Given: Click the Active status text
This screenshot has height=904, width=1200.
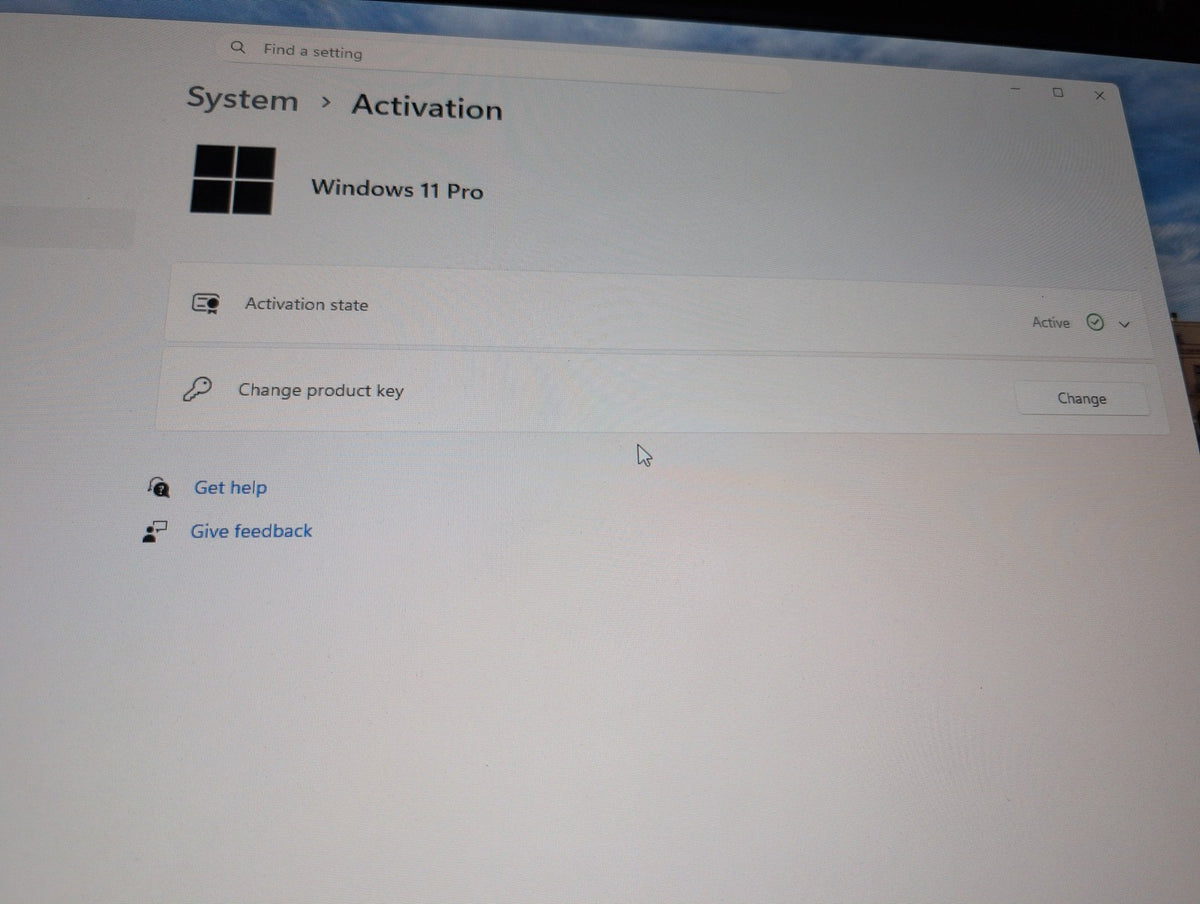Looking at the screenshot, I should coord(1051,322).
